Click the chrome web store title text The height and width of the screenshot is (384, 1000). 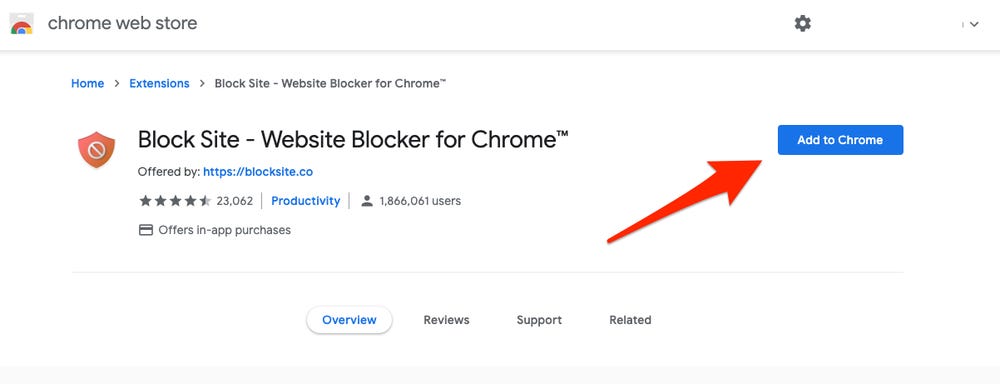click(122, 24)
